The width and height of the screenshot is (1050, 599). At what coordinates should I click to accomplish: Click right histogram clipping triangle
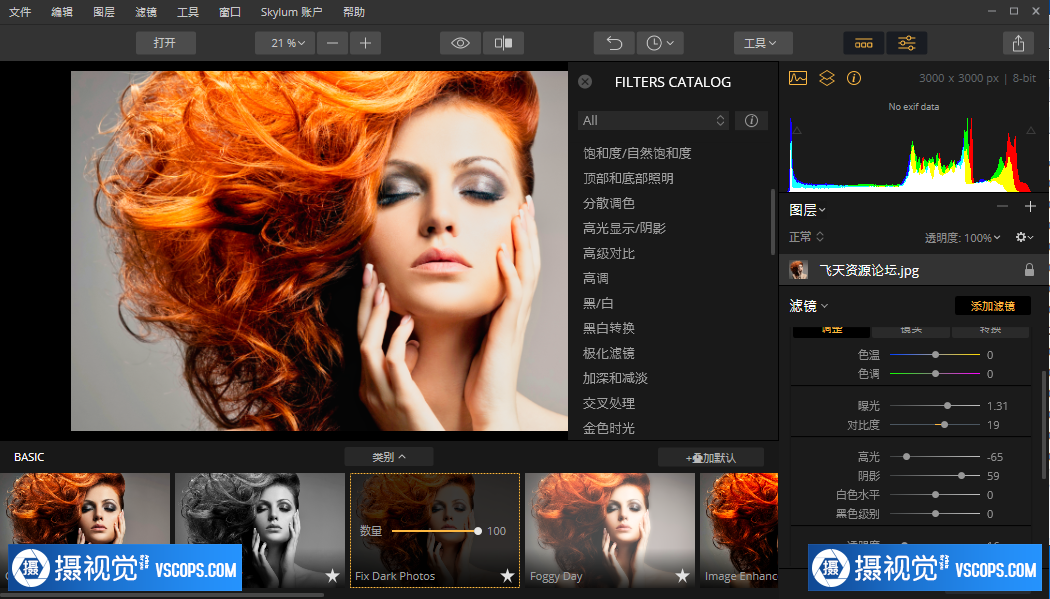click(x=1031, y=131)
